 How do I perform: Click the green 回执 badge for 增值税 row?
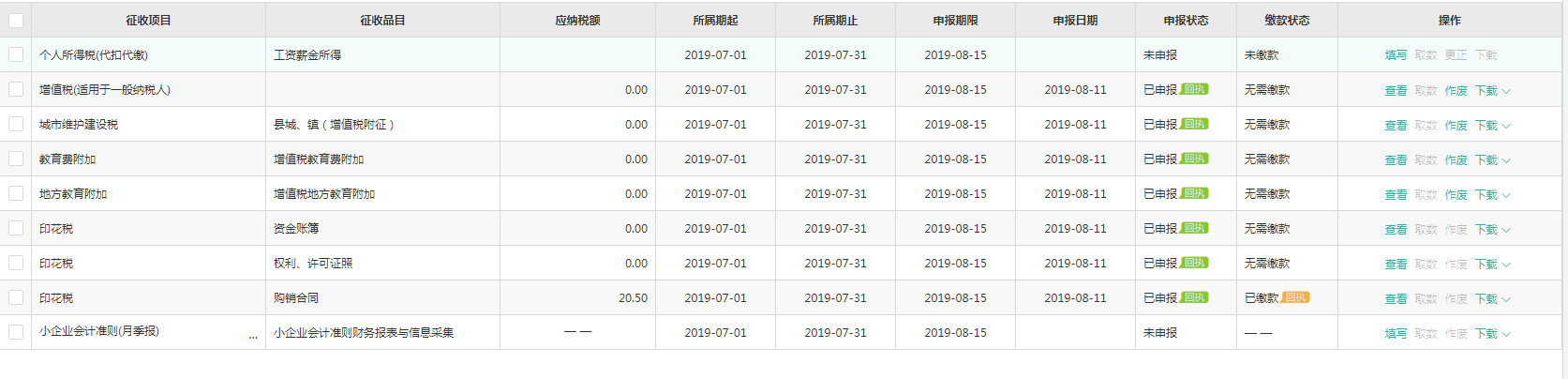click(x=1194, y=89)
